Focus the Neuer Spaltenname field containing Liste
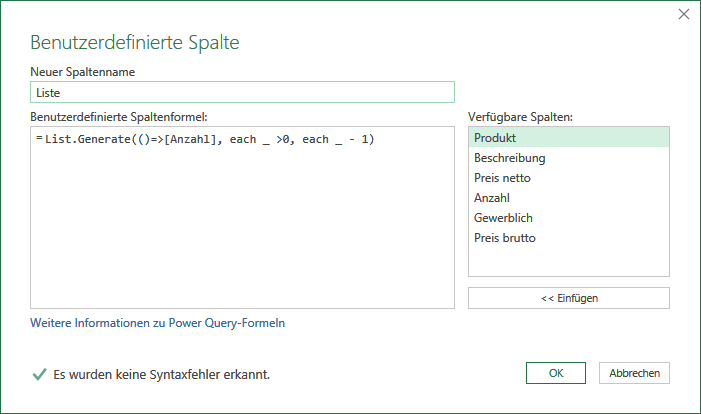 click(242, 92)
